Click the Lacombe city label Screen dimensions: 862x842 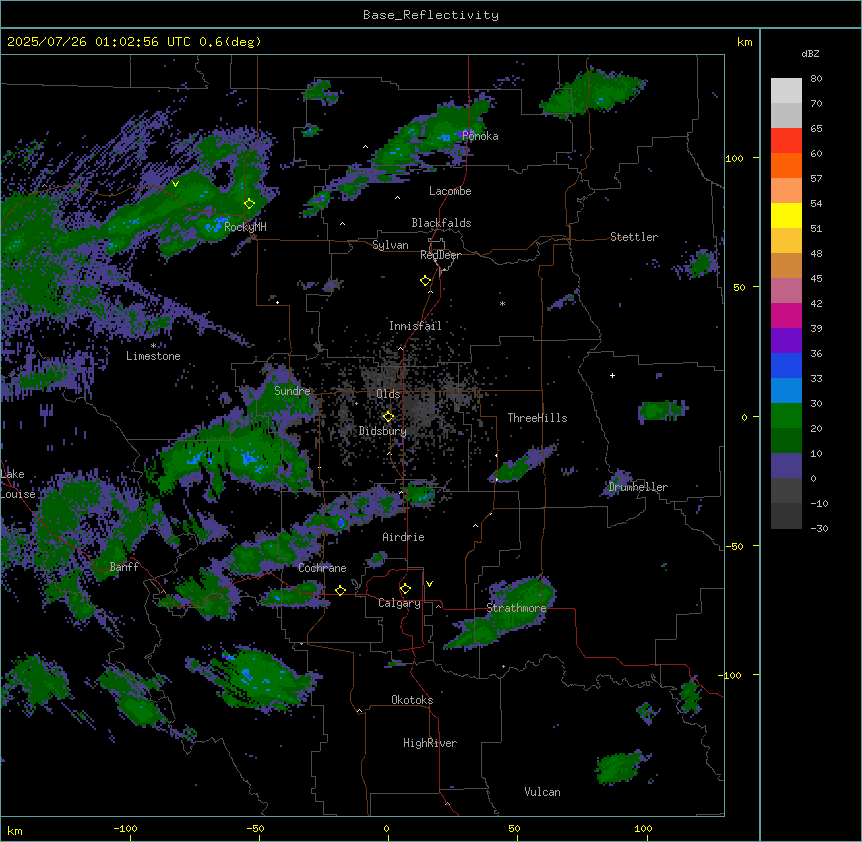point(450,191)
